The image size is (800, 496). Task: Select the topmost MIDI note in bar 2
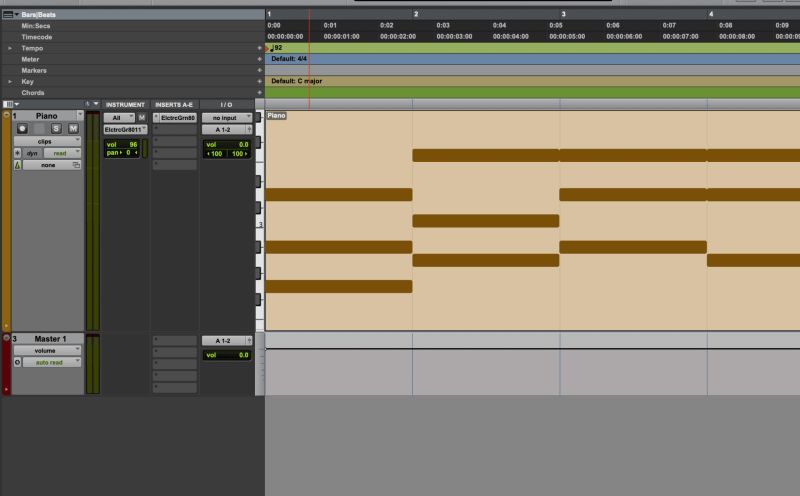coord(486,155)
